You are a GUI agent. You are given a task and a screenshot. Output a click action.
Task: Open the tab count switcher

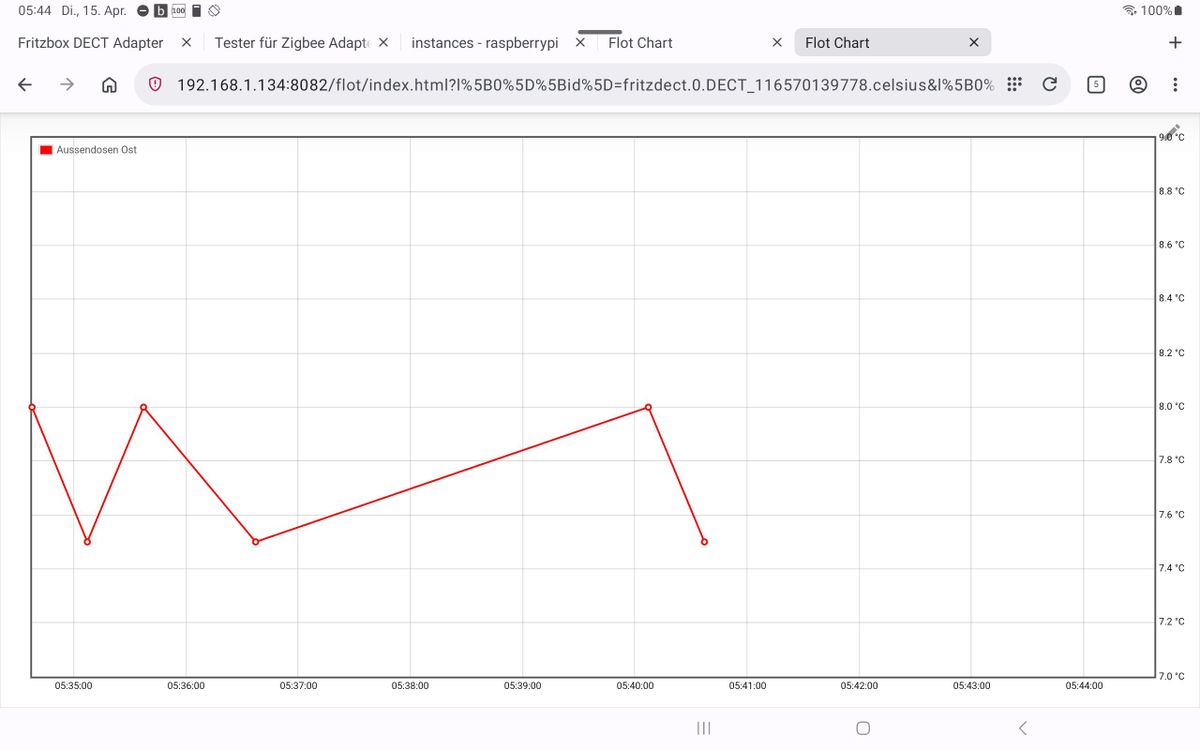1096,85
